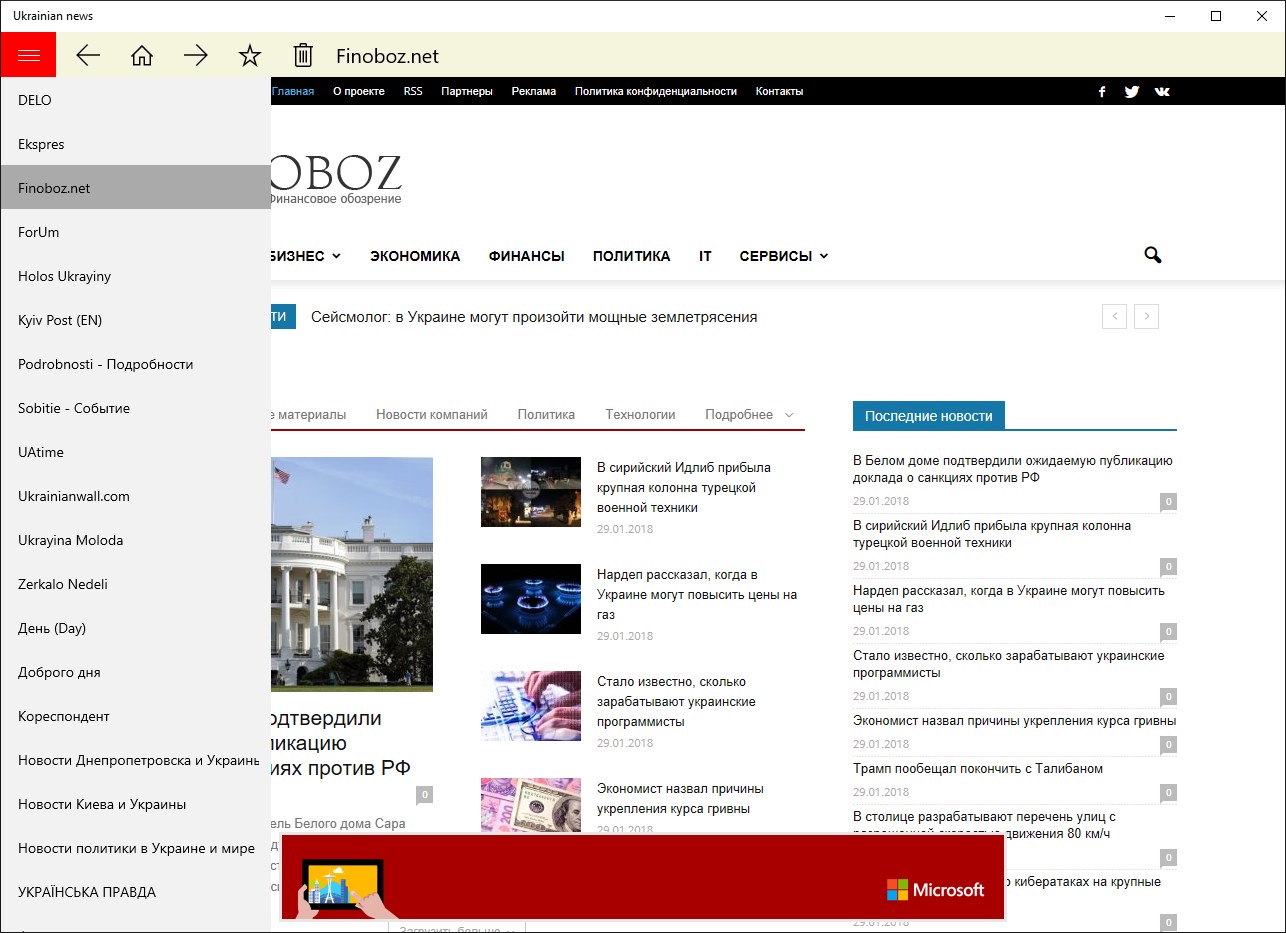Expand the СЕРВИСЫ dropdown menu

point(784,256)
